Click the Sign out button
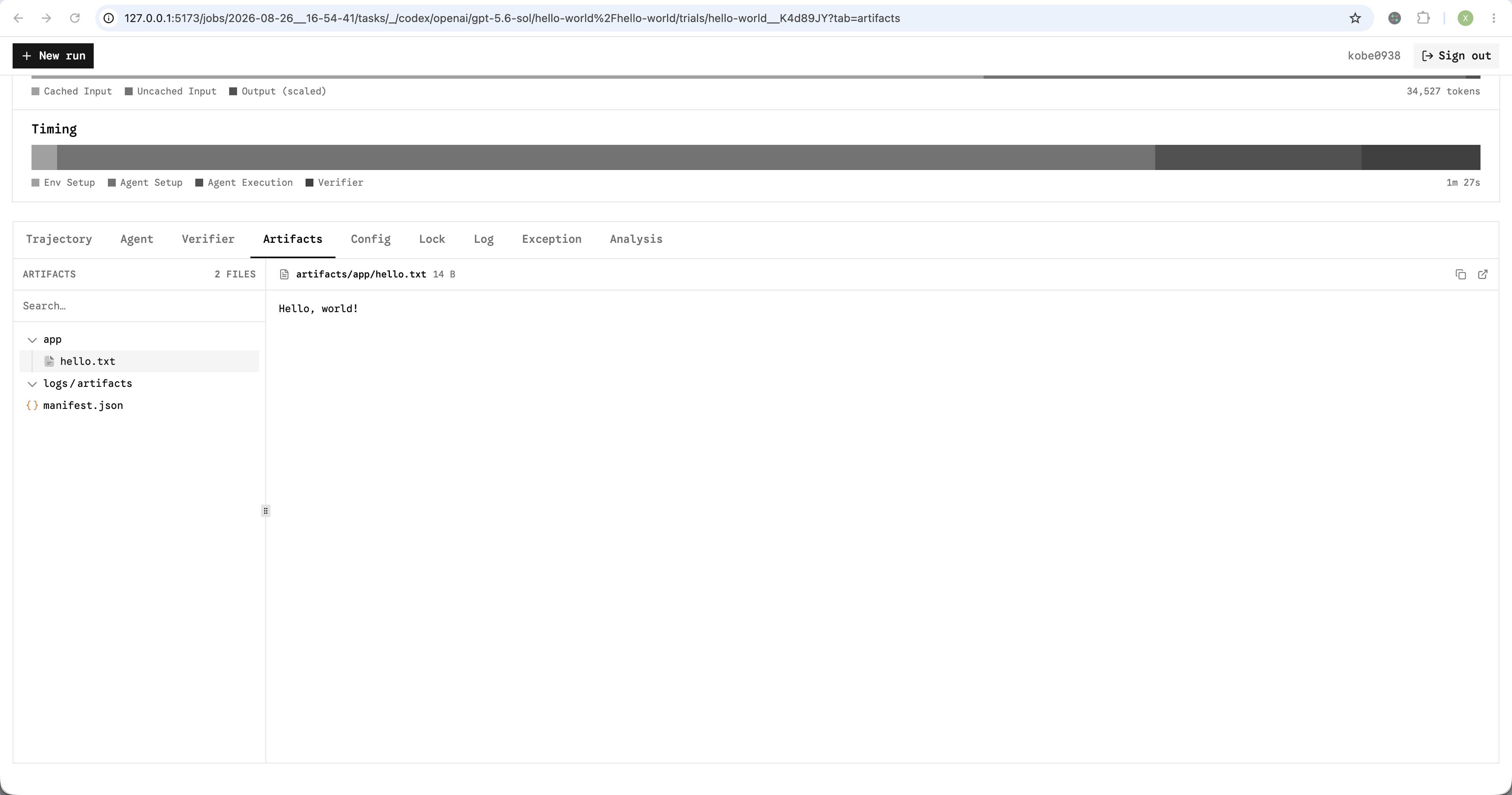The width and height of the screenshot is (1512, 795). [x=1456, y=56]
